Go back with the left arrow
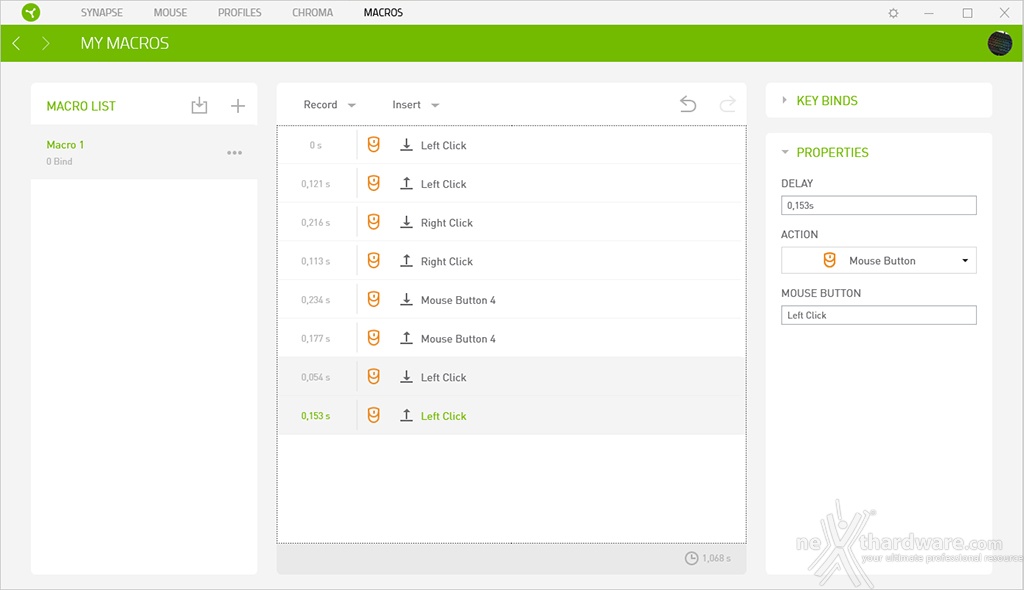The height and width of the screenshot is (590, 1024). pyautogui.click(x=16, y=43)
